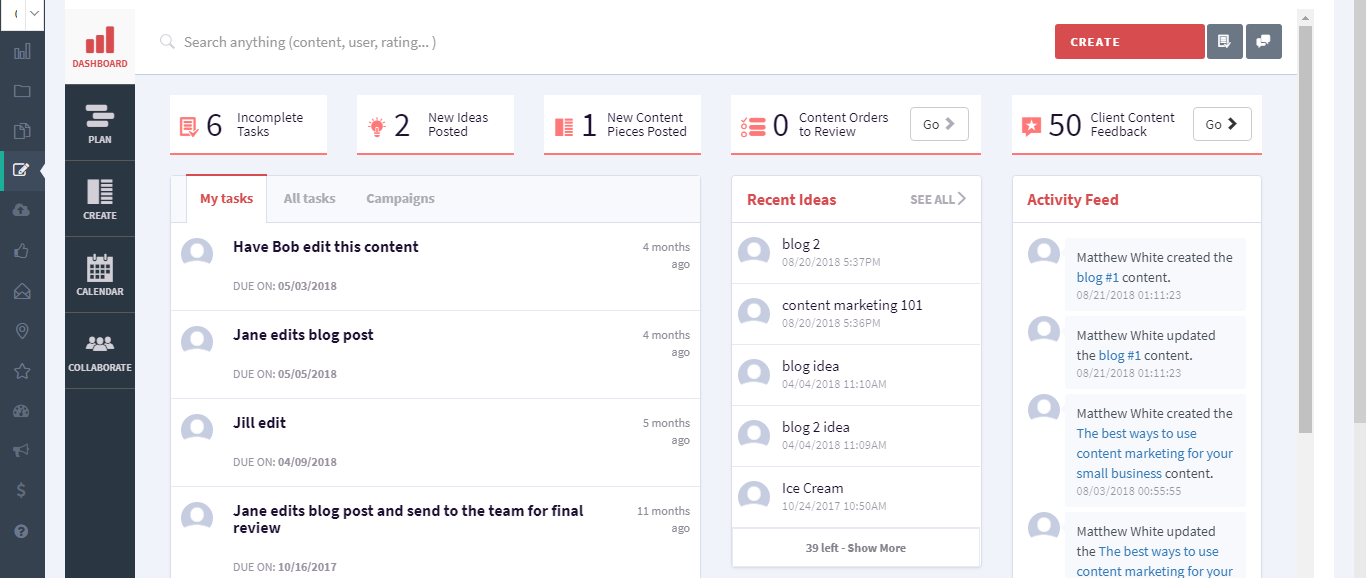
Task: Open the help question mark icon
Action: click(21, 531)
